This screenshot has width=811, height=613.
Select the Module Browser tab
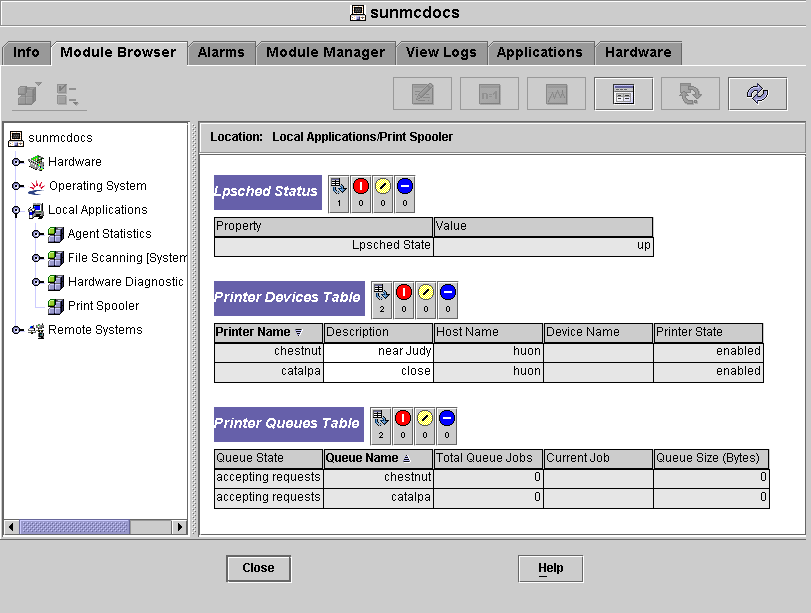click(x=118, y=52)
